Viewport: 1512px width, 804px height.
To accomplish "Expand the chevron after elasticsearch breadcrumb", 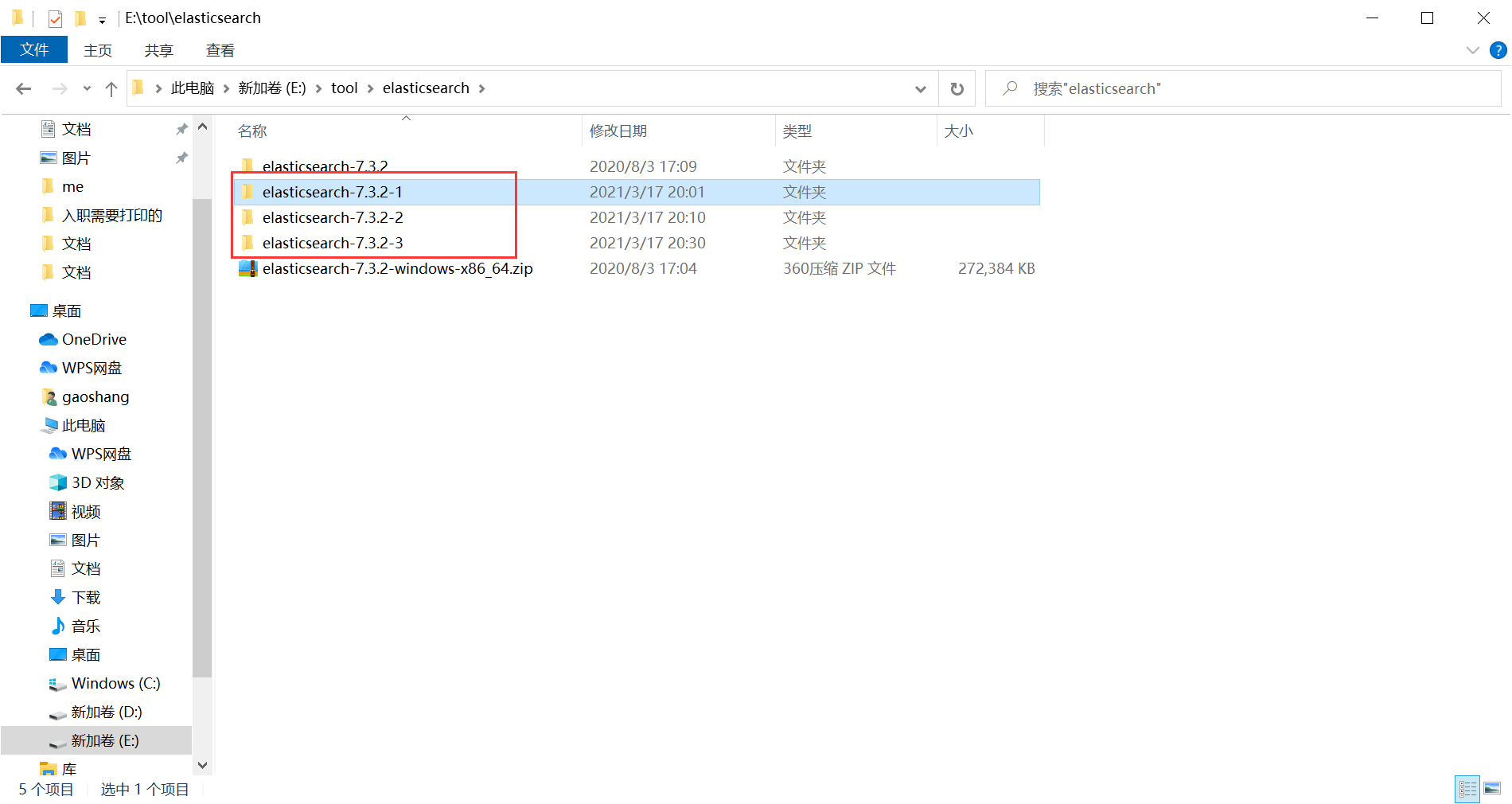I will coord(481,88).
